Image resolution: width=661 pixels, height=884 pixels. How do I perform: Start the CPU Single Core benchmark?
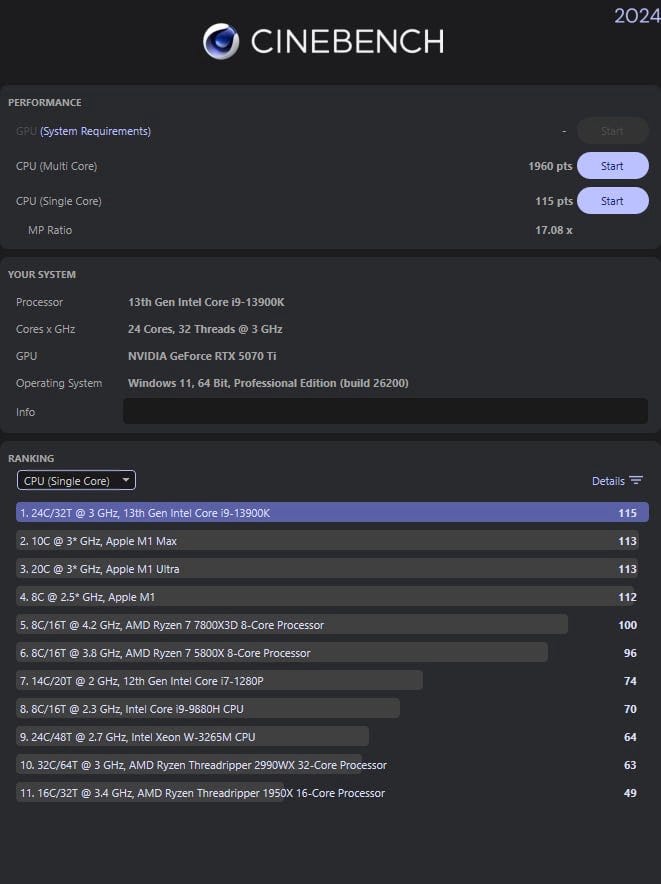(612, 201)
